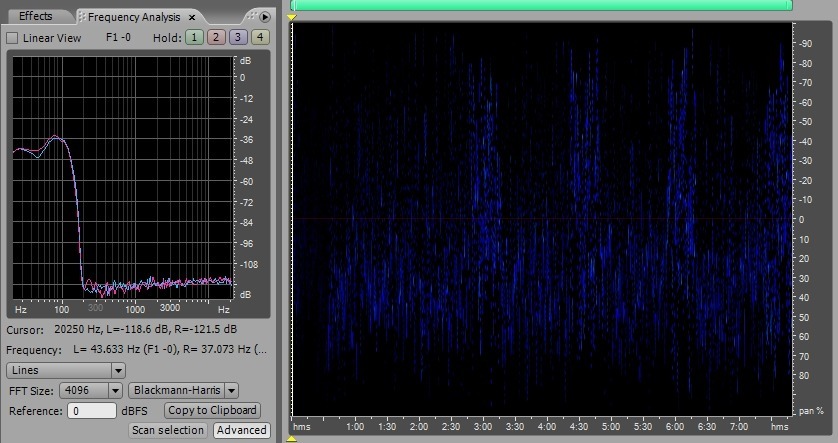Switch to the Effects tab

point(36,16)
